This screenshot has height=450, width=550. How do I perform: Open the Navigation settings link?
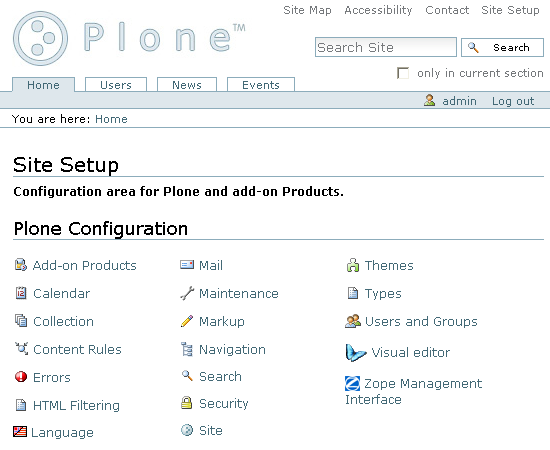pyautogui.click(x=232, y=350)
